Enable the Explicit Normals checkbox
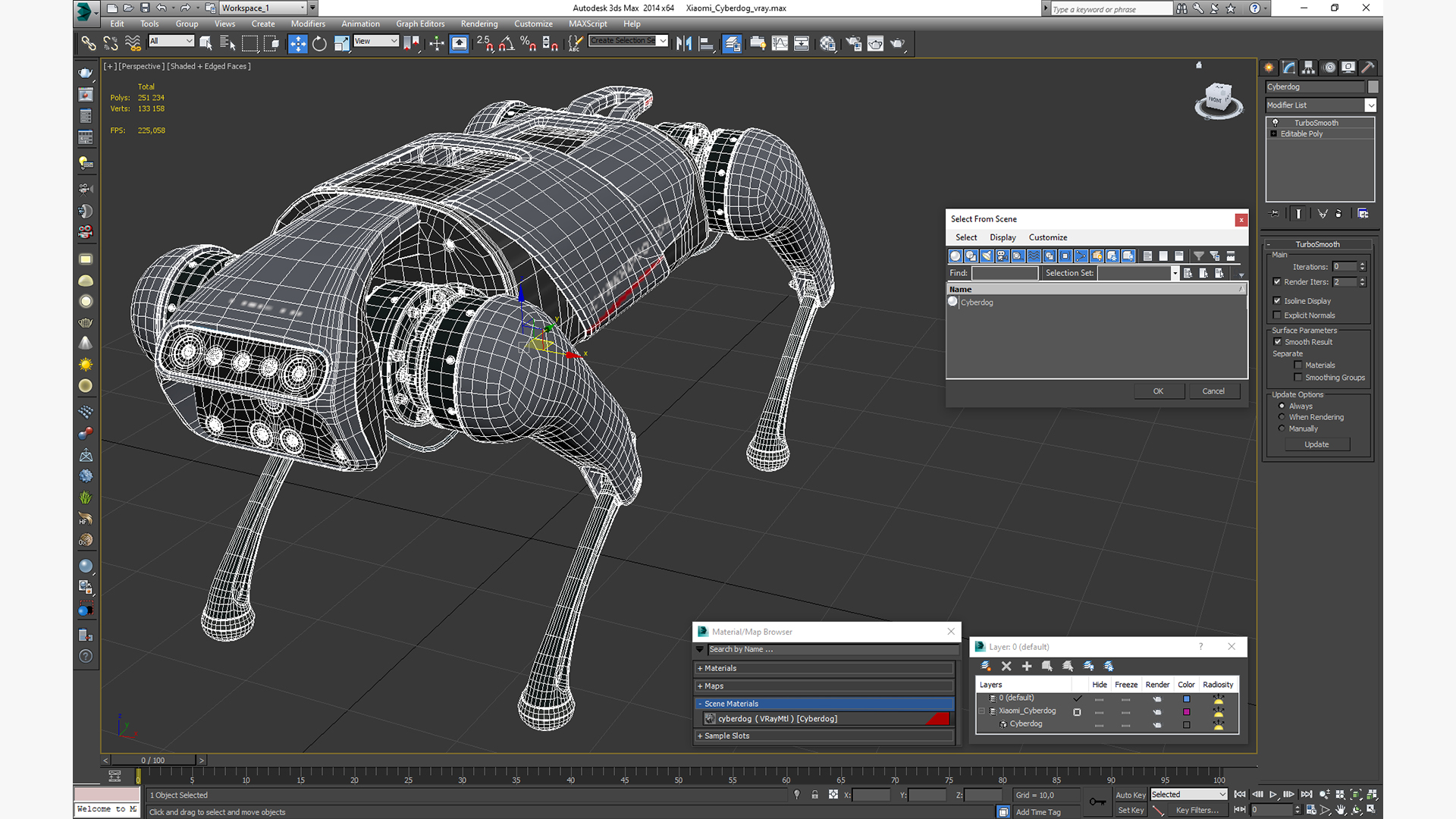Screen dimensions: 1456x819 click(x=1277, y=315)
